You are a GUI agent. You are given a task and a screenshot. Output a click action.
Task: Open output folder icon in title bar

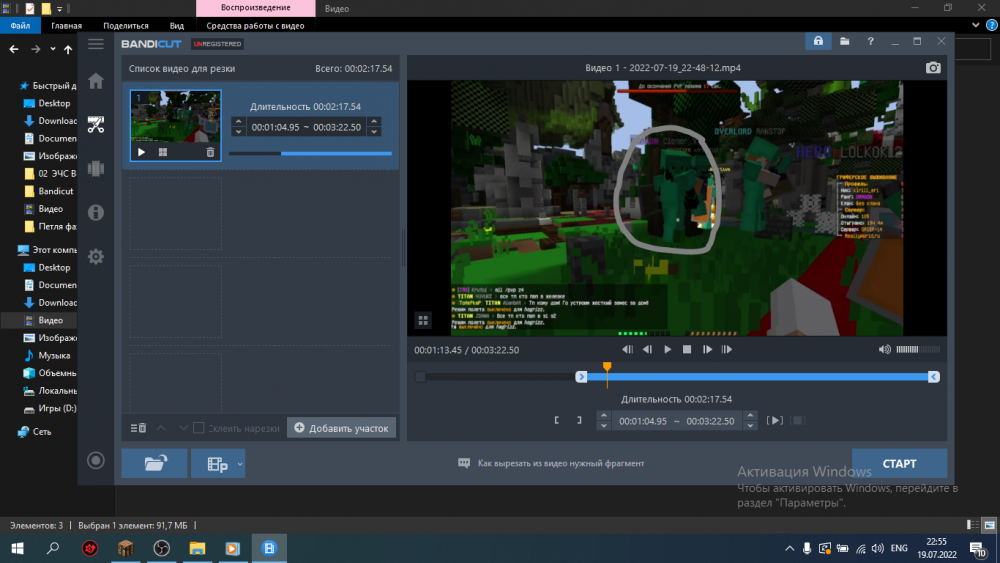844,41
